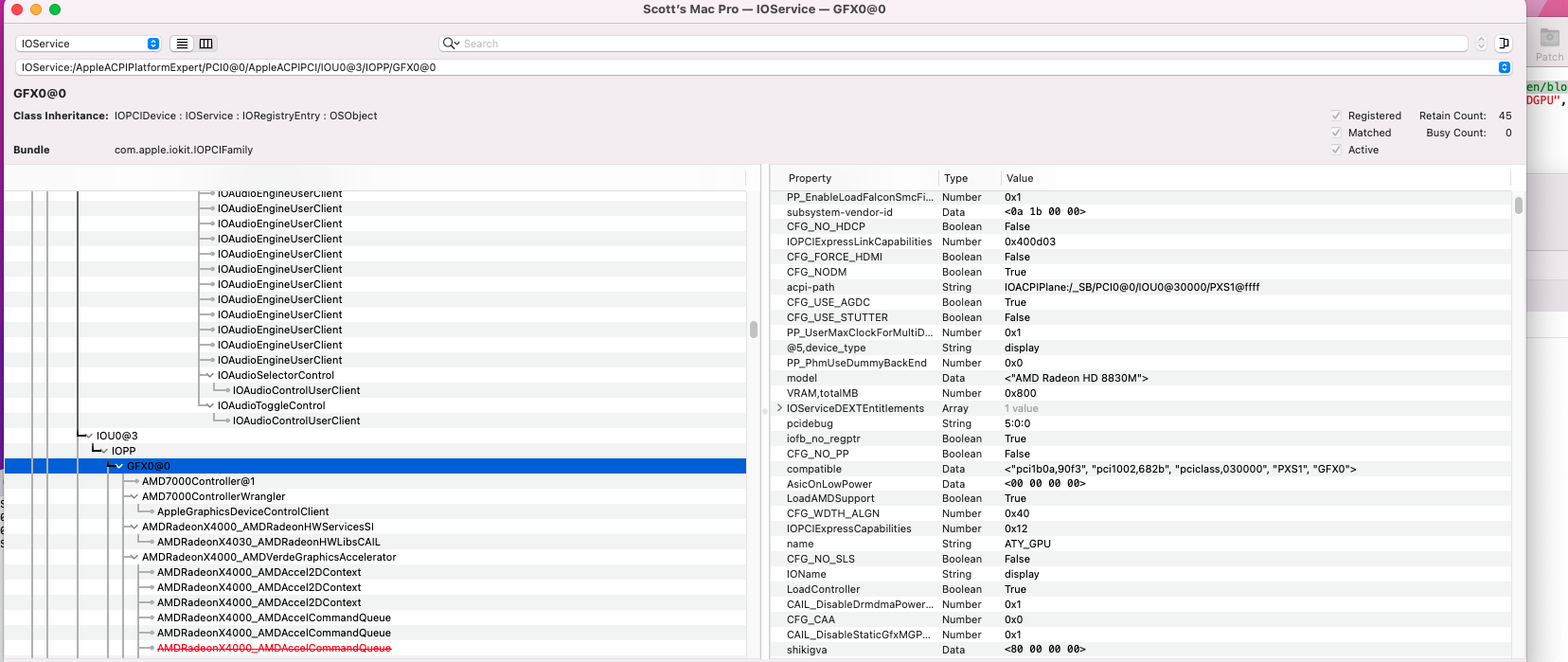Select the IOPCIExpressCapabilities property row
Viewport: 1568px width, 662px height.
[1141, 528]
